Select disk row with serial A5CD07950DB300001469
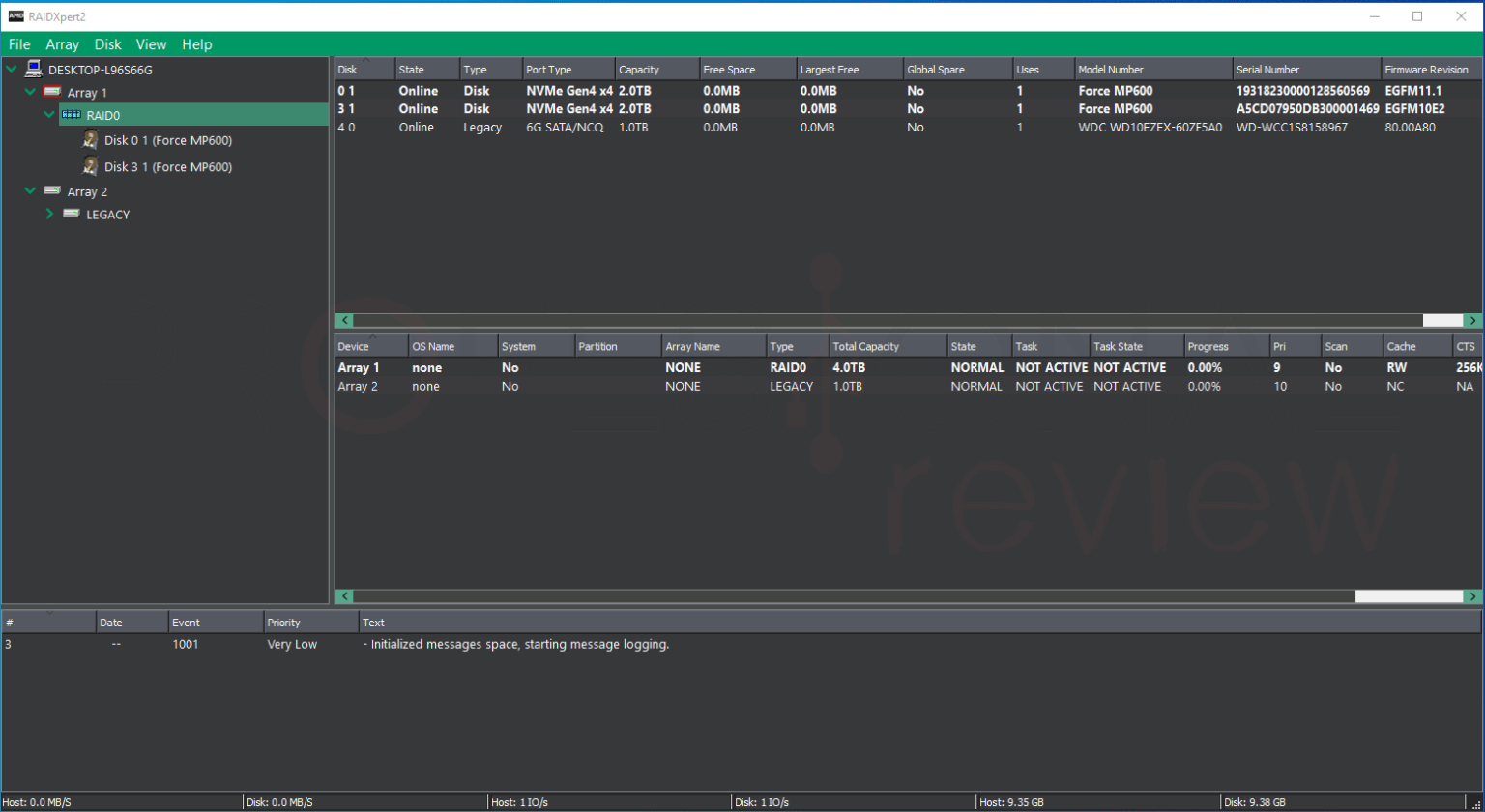The width and height of the screenshot is (1485, 812). (909, 109)
